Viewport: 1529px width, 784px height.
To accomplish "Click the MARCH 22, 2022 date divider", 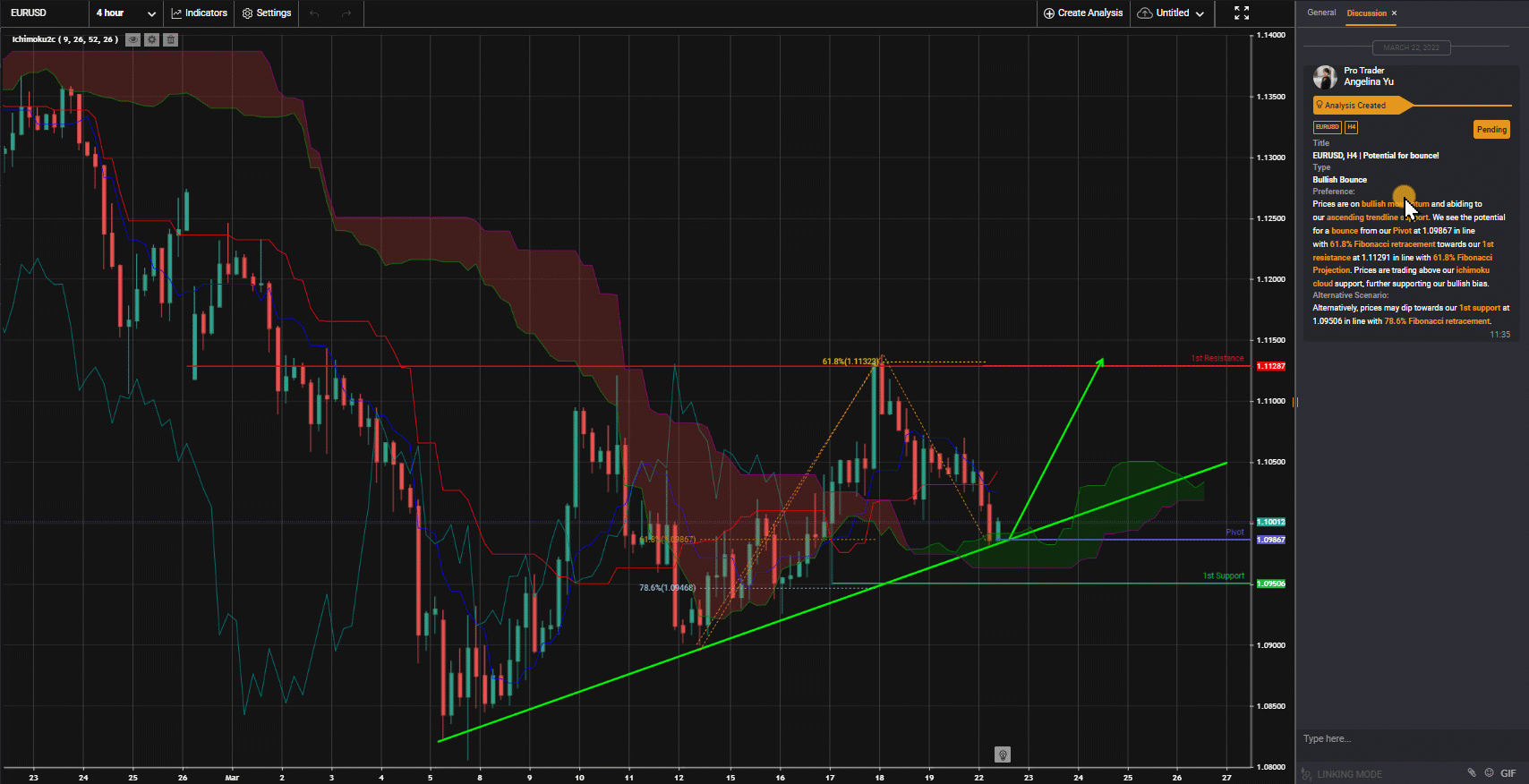I will point(1411,47).
